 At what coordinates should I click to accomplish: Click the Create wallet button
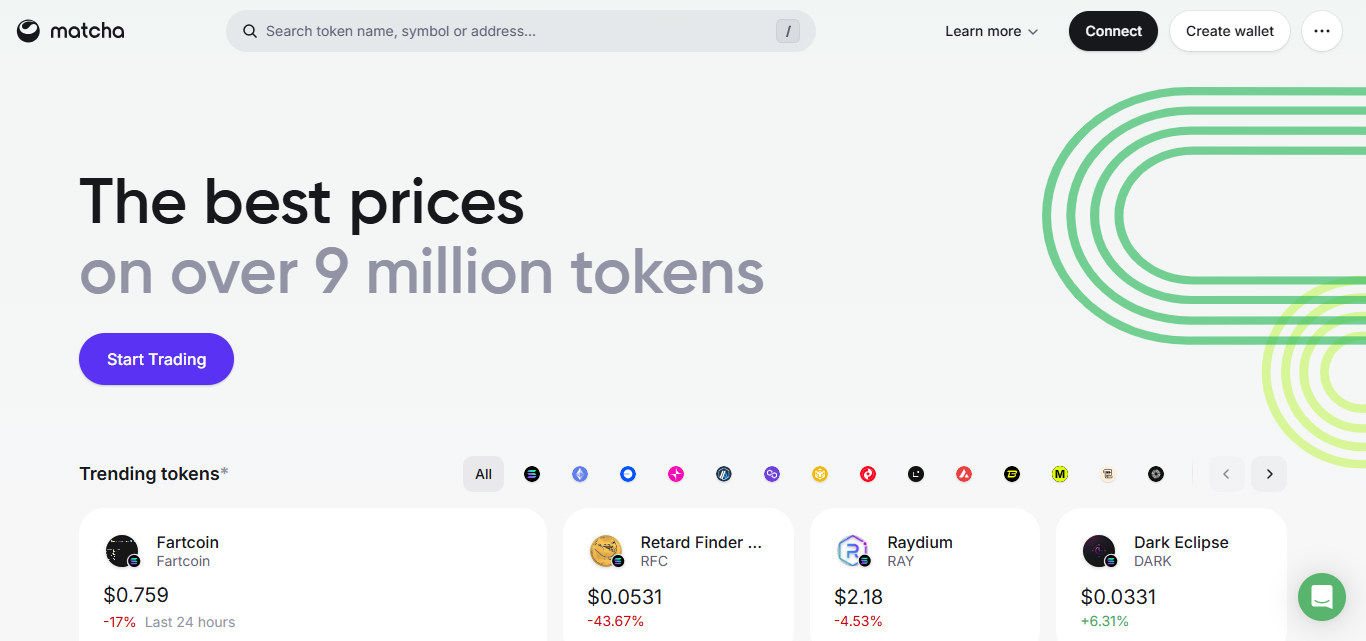1229,31
